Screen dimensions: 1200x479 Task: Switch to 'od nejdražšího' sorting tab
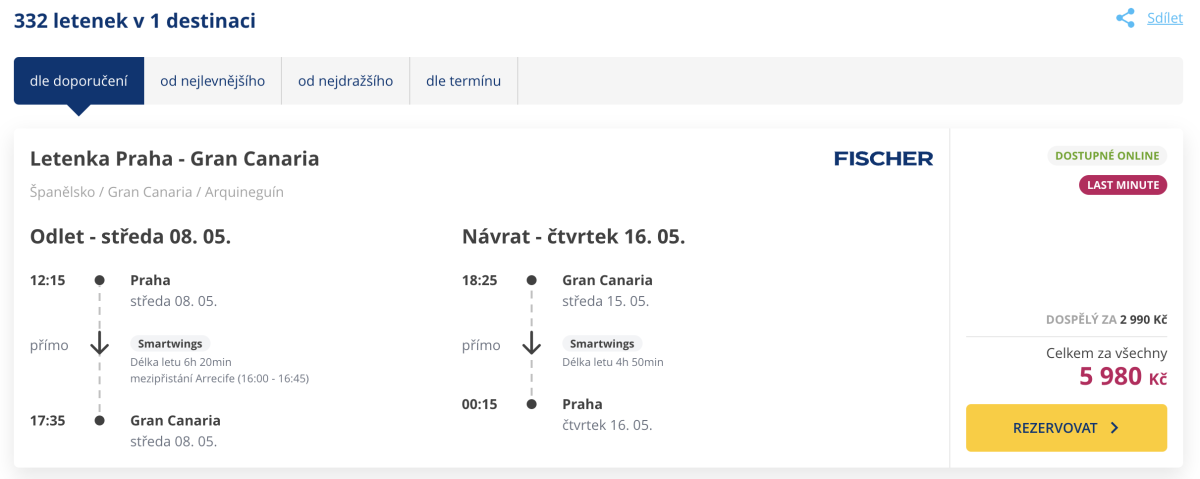(x=346, y=81)
